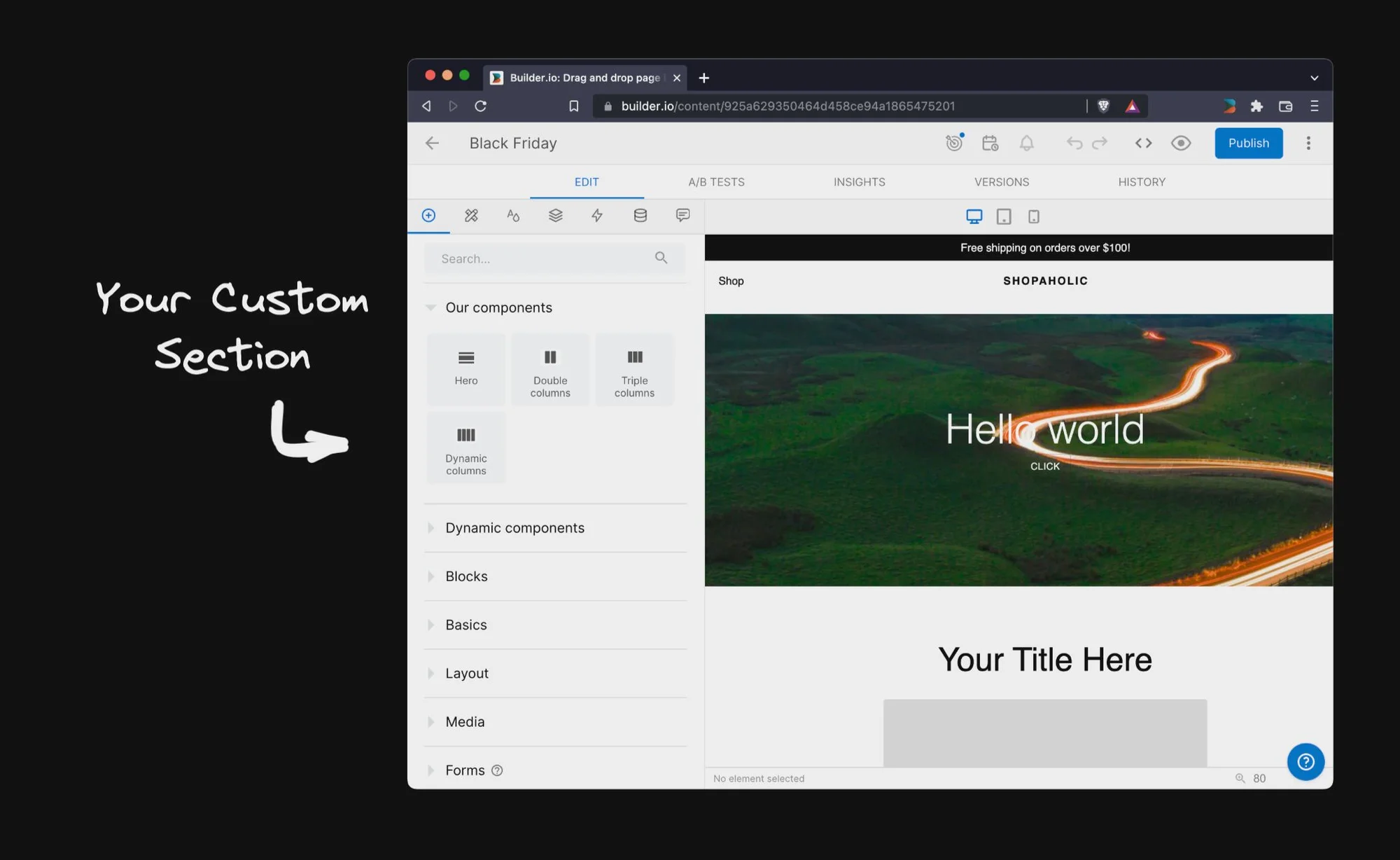Click the blue Publish button
The width and height of the screenshot is (1400, 860).
tap(1248, 144)
